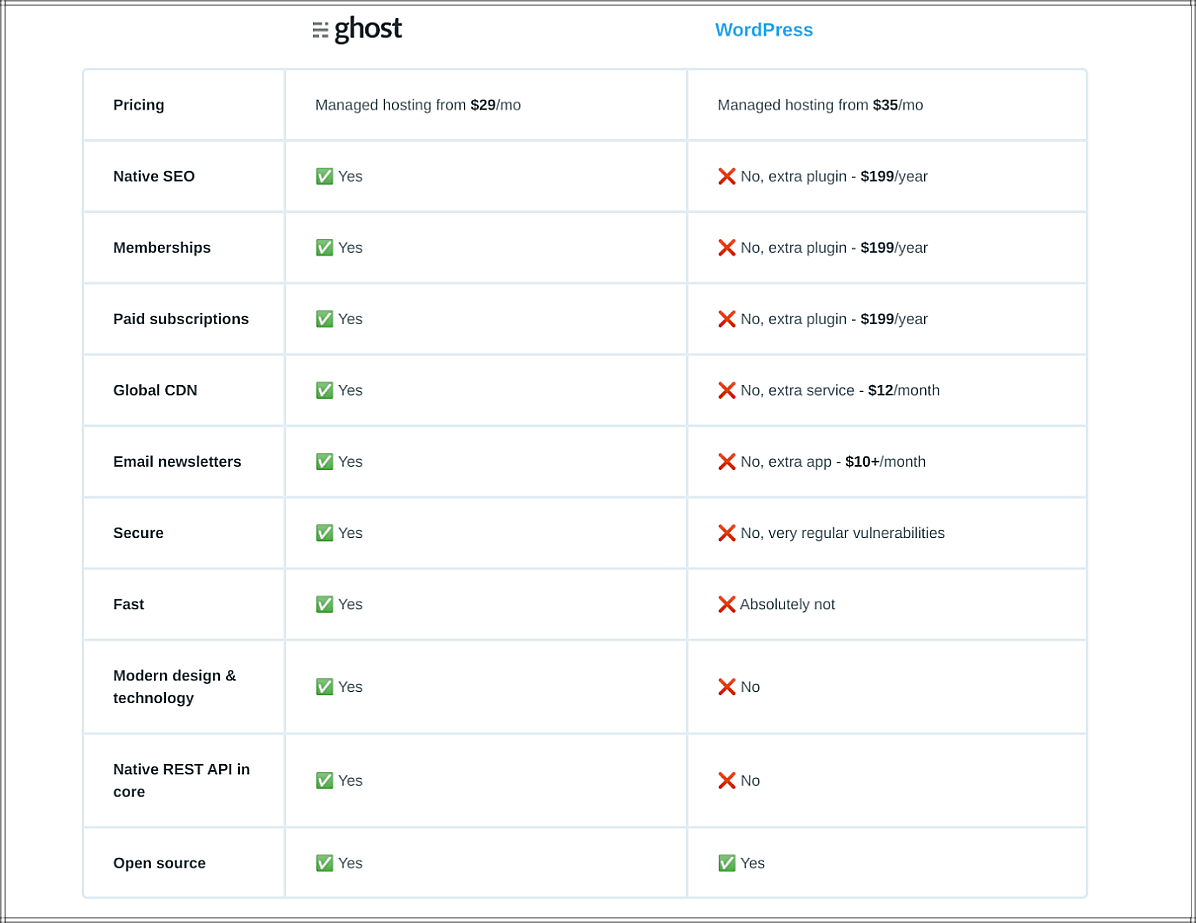Select the 'Pricing' row label

[x=139, y=105]
